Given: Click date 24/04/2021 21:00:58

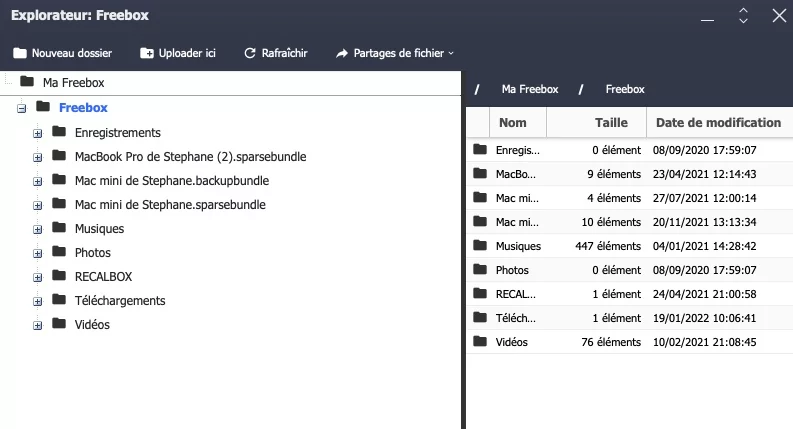Looking at the screenshot, I should [704, 294].
